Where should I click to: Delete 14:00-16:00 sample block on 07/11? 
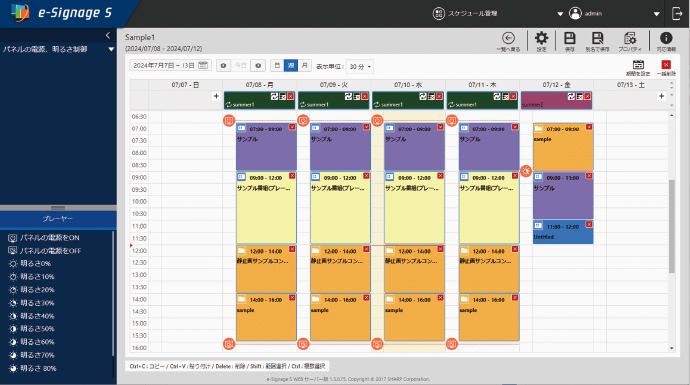tap(515, 298)
